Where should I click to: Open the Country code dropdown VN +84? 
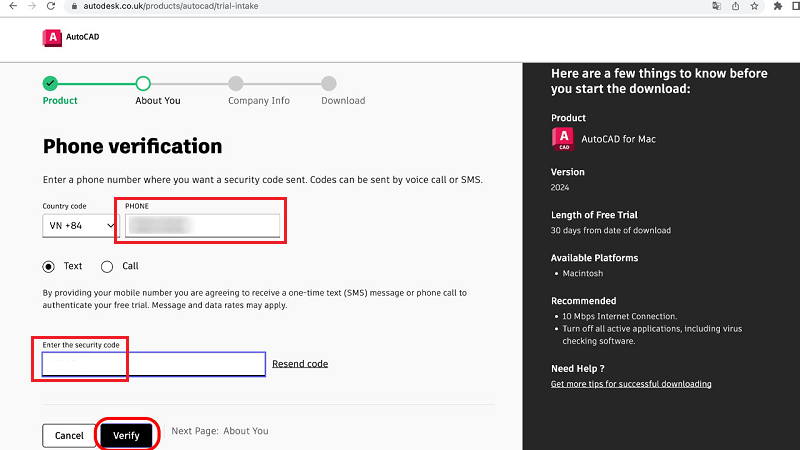pos(81,226)
